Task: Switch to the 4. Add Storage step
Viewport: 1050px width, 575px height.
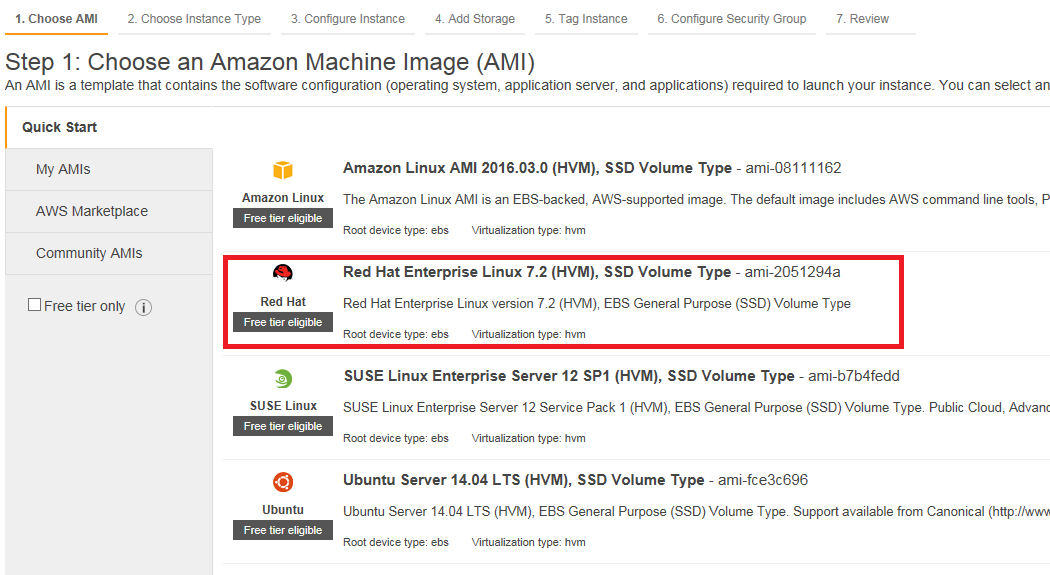Action: click(475, 19)
